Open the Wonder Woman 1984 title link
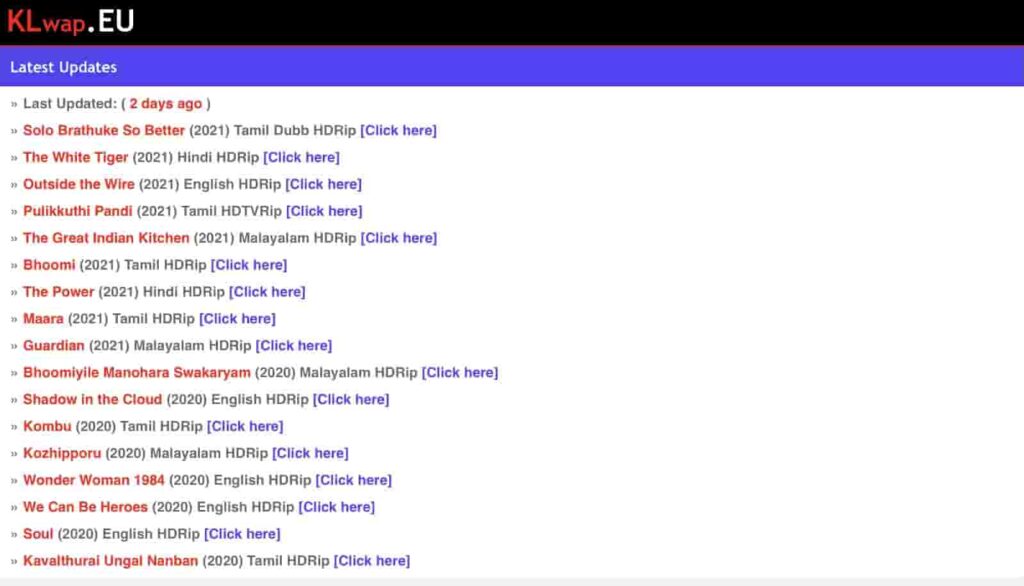This screenshot has width=1024, height=586. click(x=94, y=480)
